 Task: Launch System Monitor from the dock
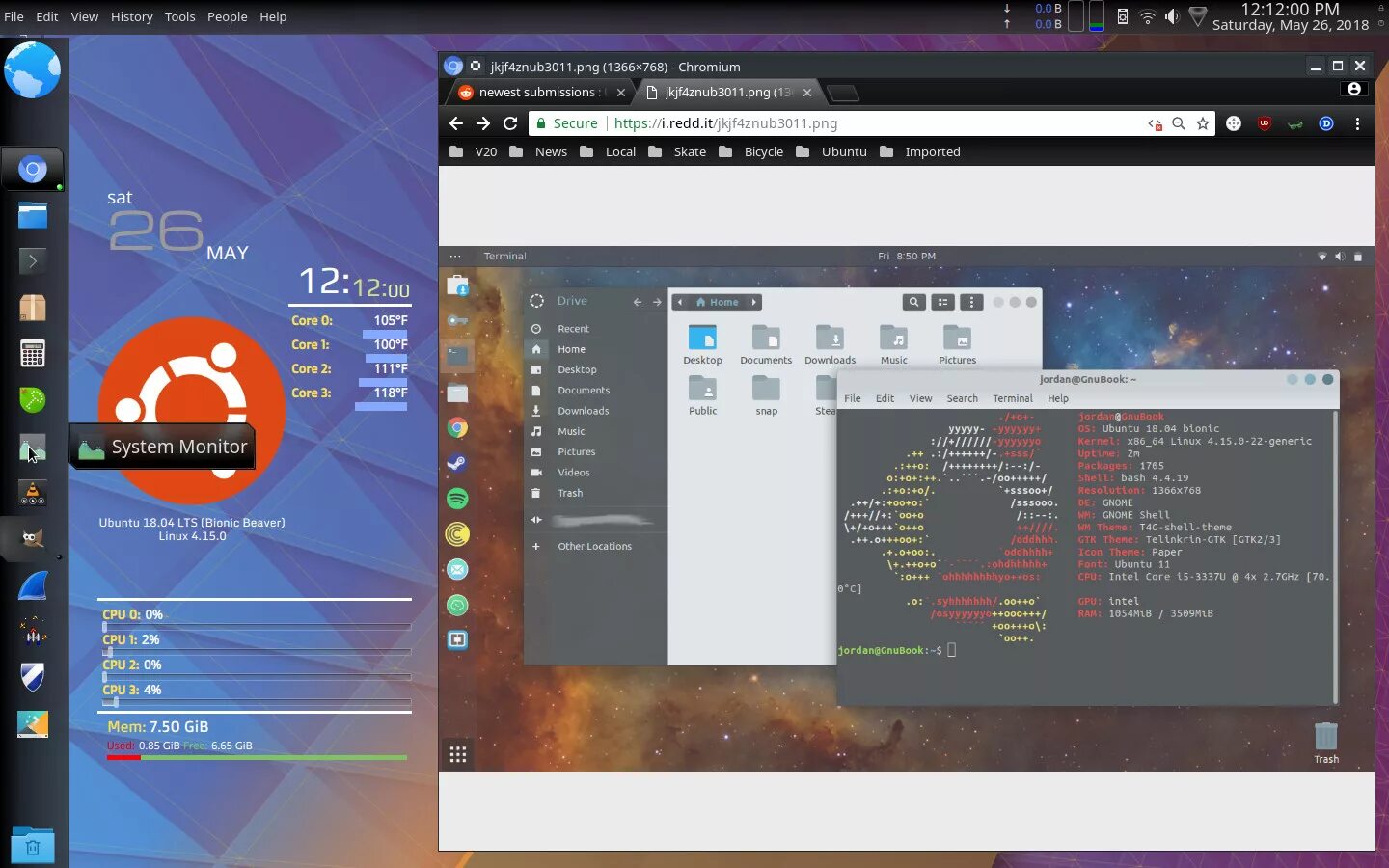point(33,447)
